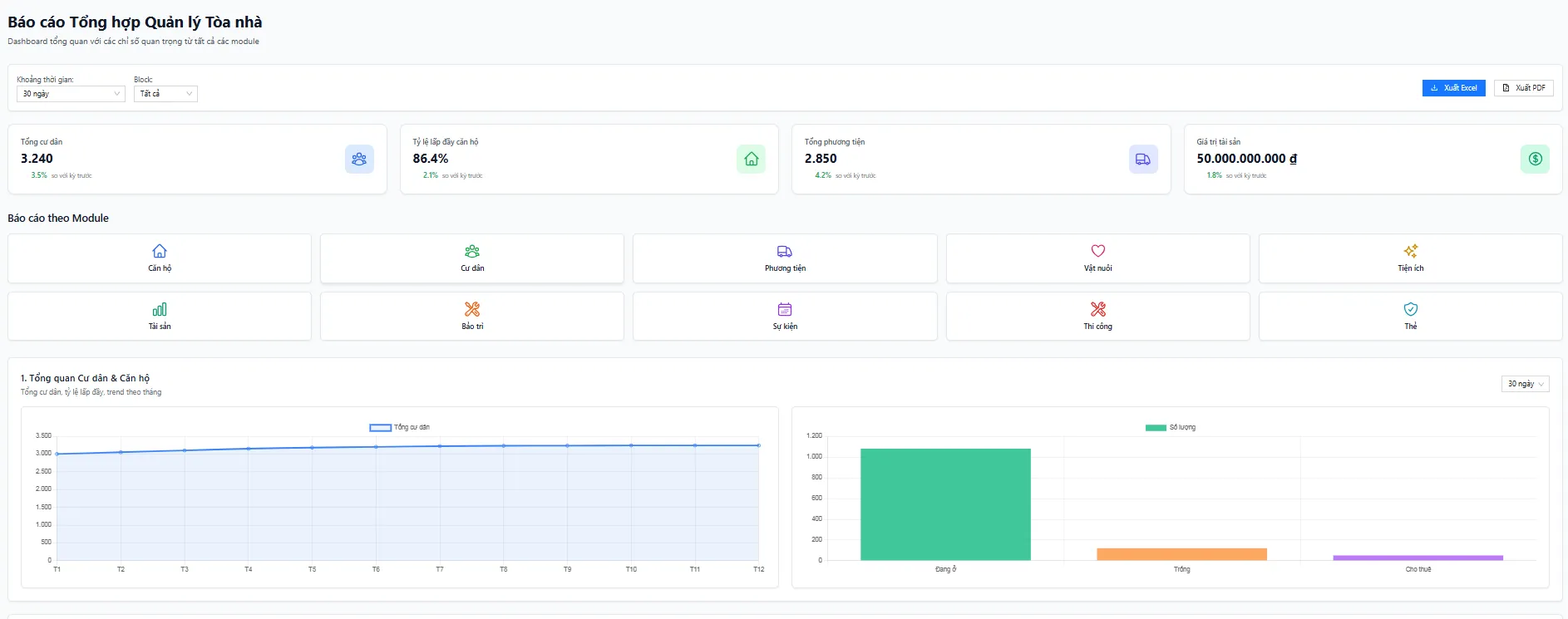Click the residents icon in Tổng cư dân card
Image resolution: width=1568 pixels, height=619 pixels.
(x=359, y=159)
